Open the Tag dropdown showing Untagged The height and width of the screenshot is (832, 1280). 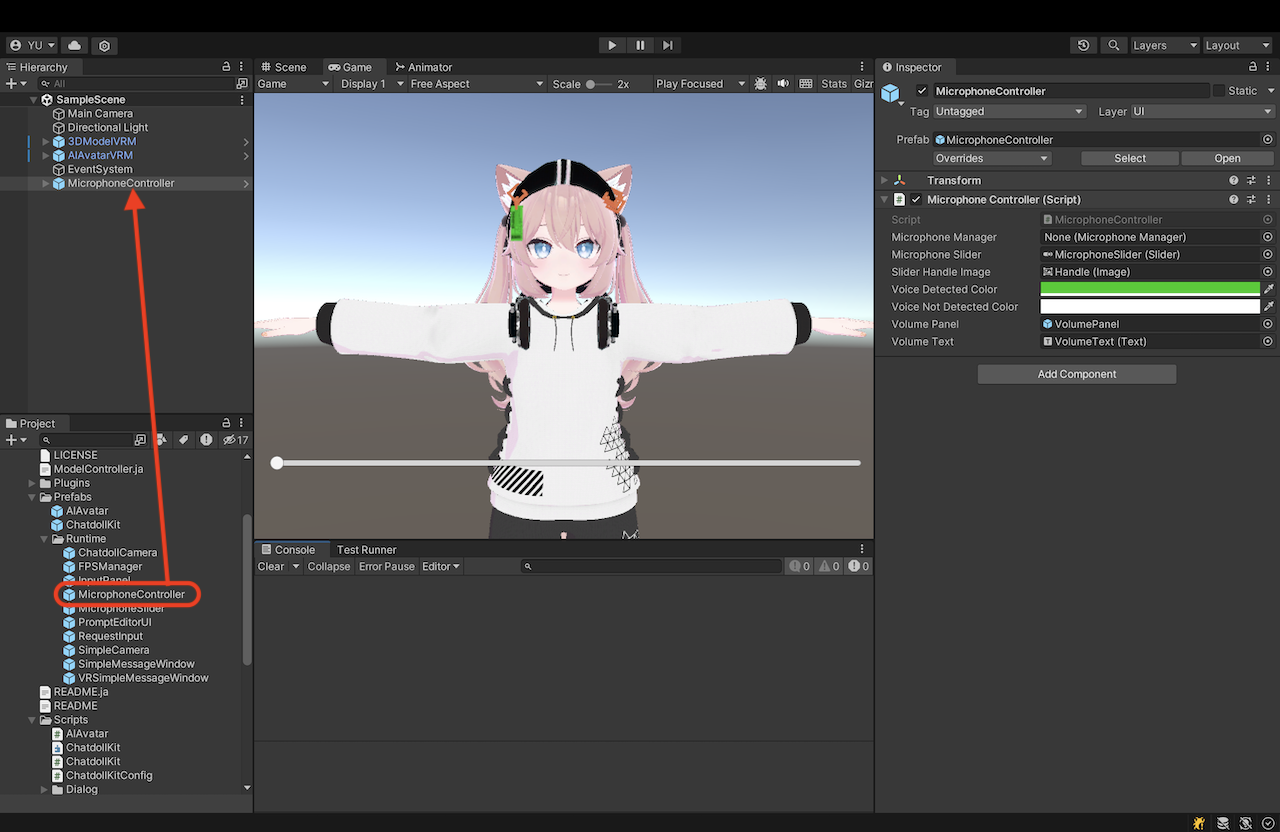1009,112
